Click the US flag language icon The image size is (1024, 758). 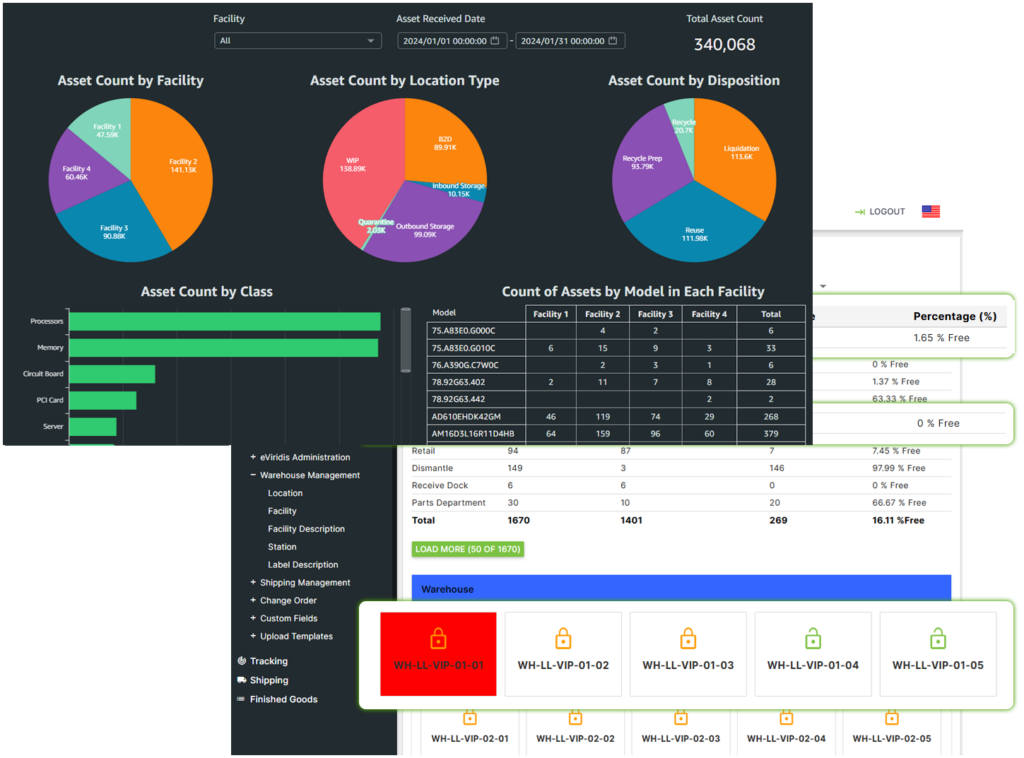coord(931,211)
